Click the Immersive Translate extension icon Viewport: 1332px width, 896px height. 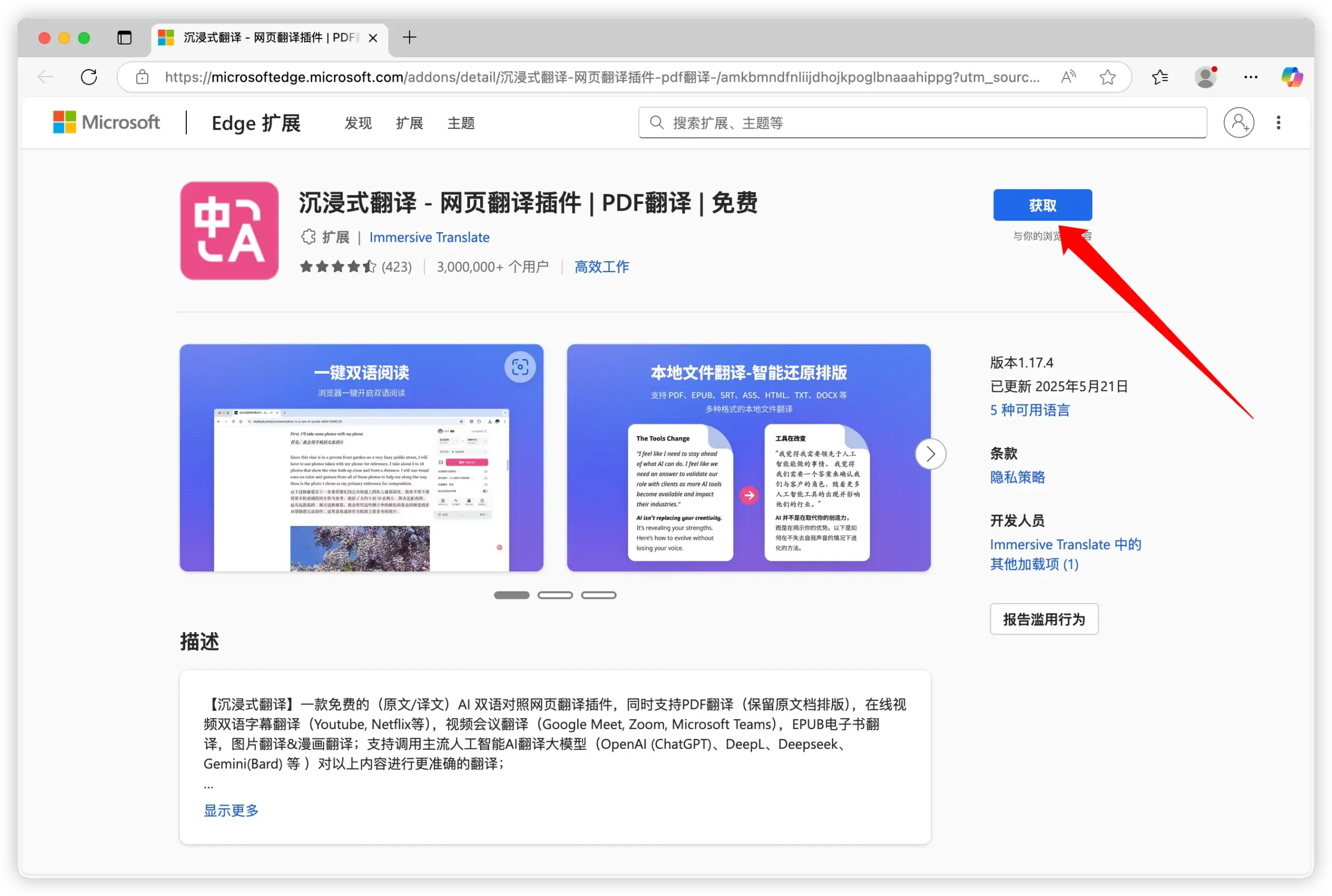point(229,231)
